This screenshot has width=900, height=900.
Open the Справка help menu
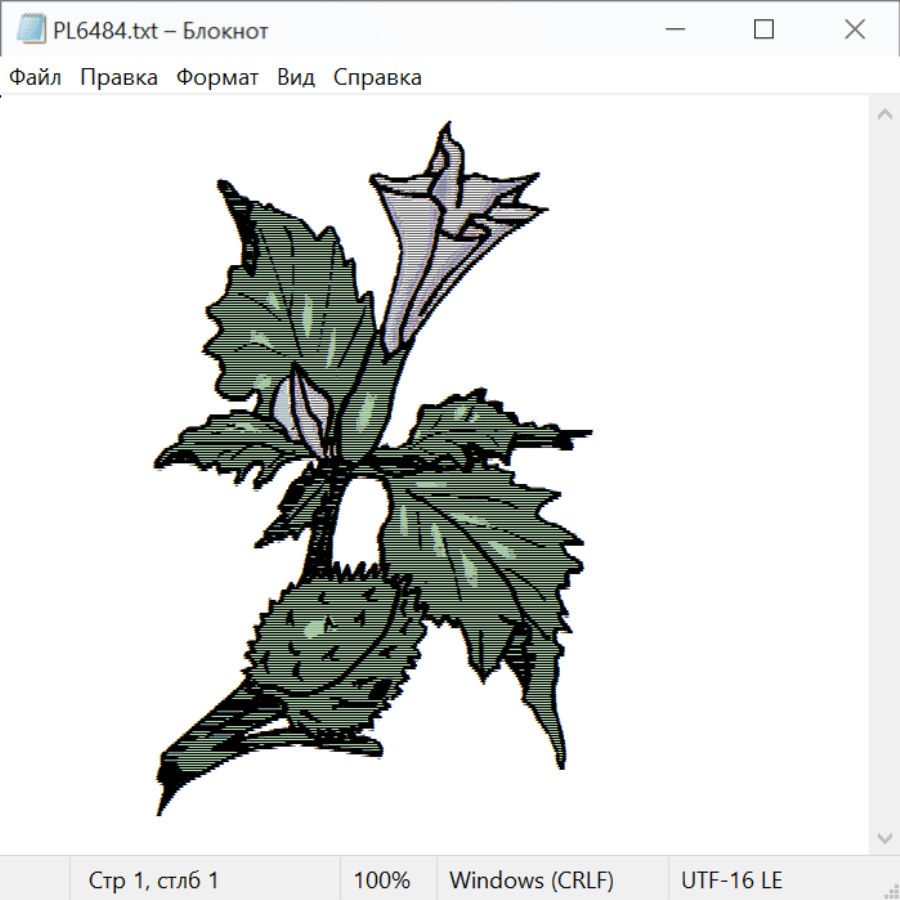pyautogui.click(x=377, y=78)
